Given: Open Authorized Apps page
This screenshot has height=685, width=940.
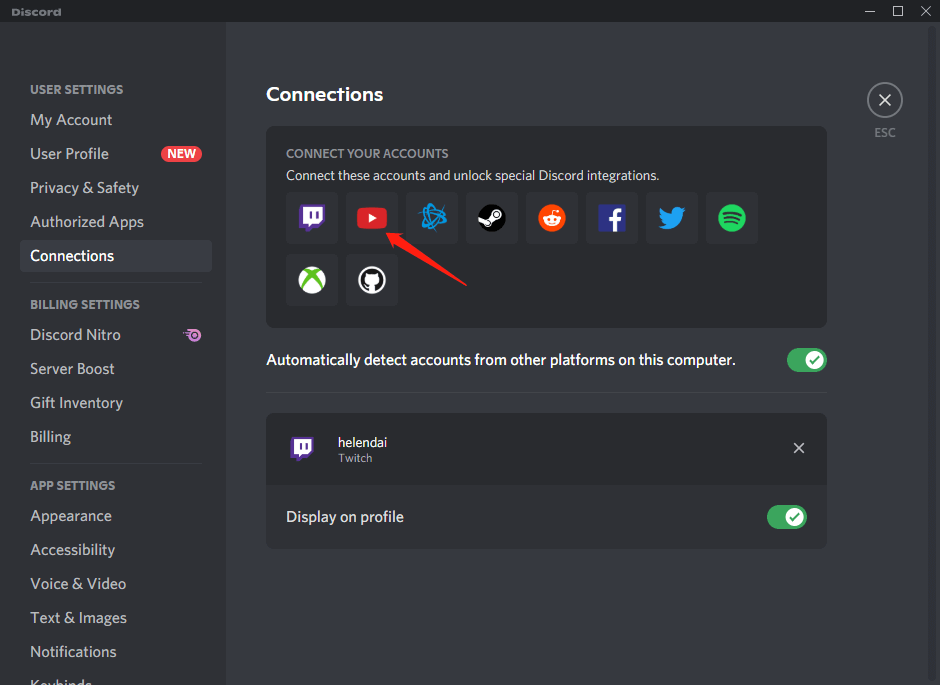Looking at the screenshot, I should tap(116, 222).
